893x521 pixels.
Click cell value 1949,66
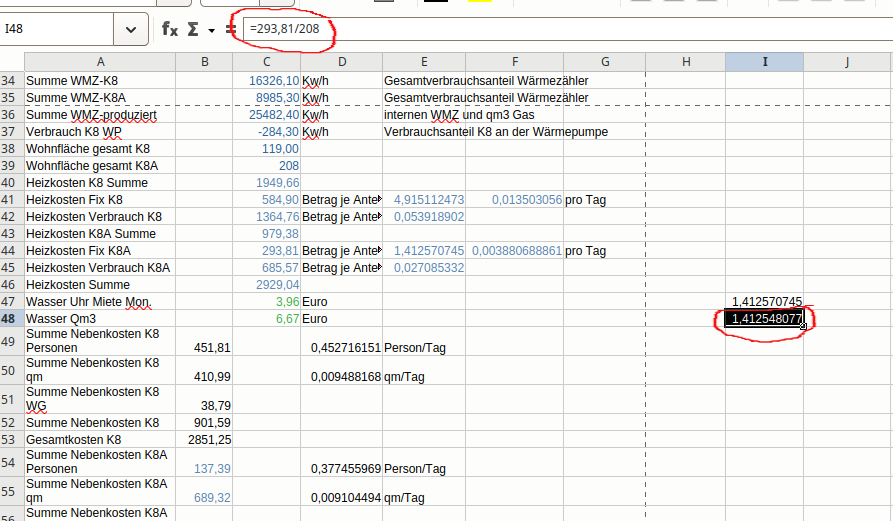point(267,183)
